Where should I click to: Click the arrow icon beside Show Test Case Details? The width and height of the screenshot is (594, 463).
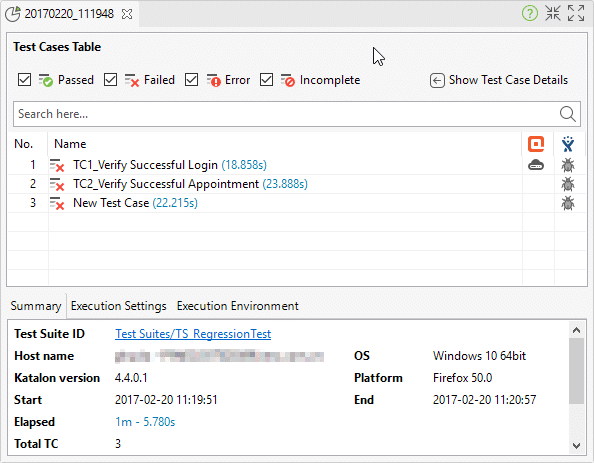point(437,81)
